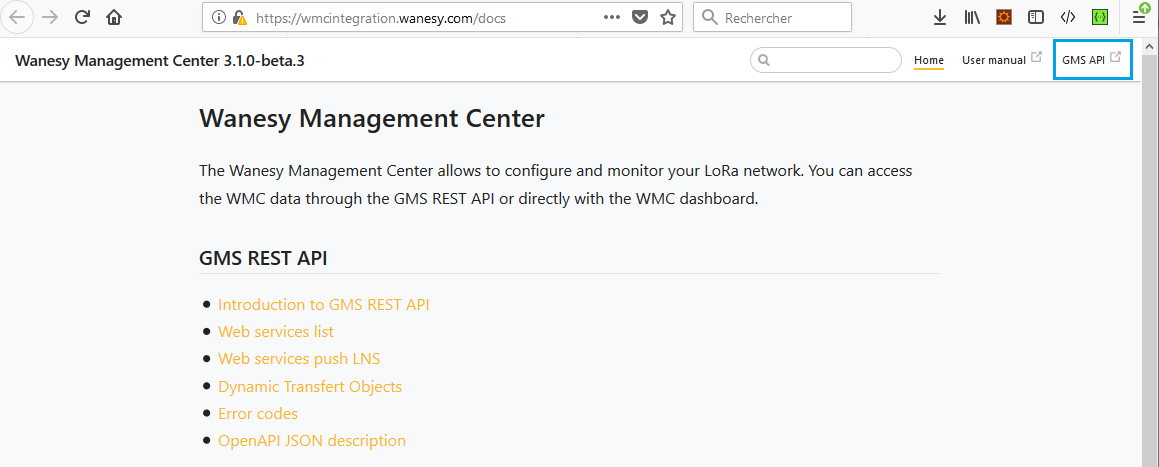The image size is (1159, 467).
Task: Click the docs search field
Action: 834,60
